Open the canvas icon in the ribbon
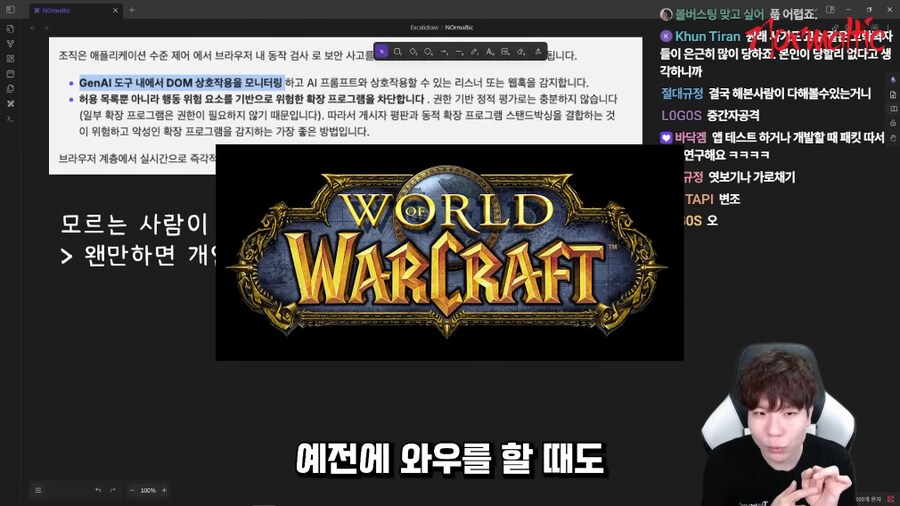This screenshot has width=900, height=506. coord(10,59)
